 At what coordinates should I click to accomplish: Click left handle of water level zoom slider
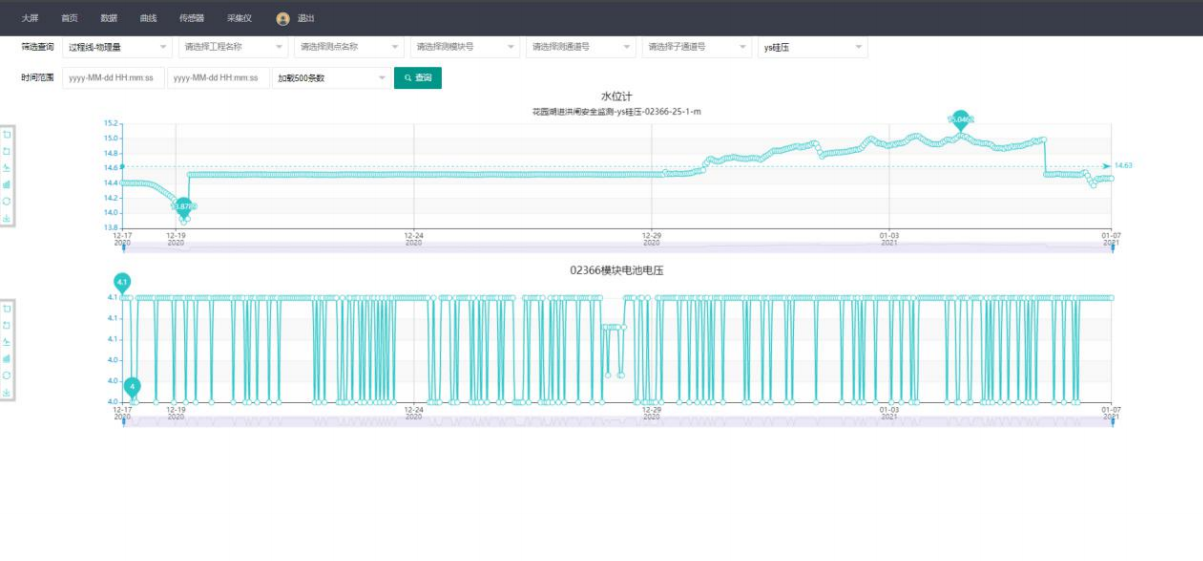point(123,247)
